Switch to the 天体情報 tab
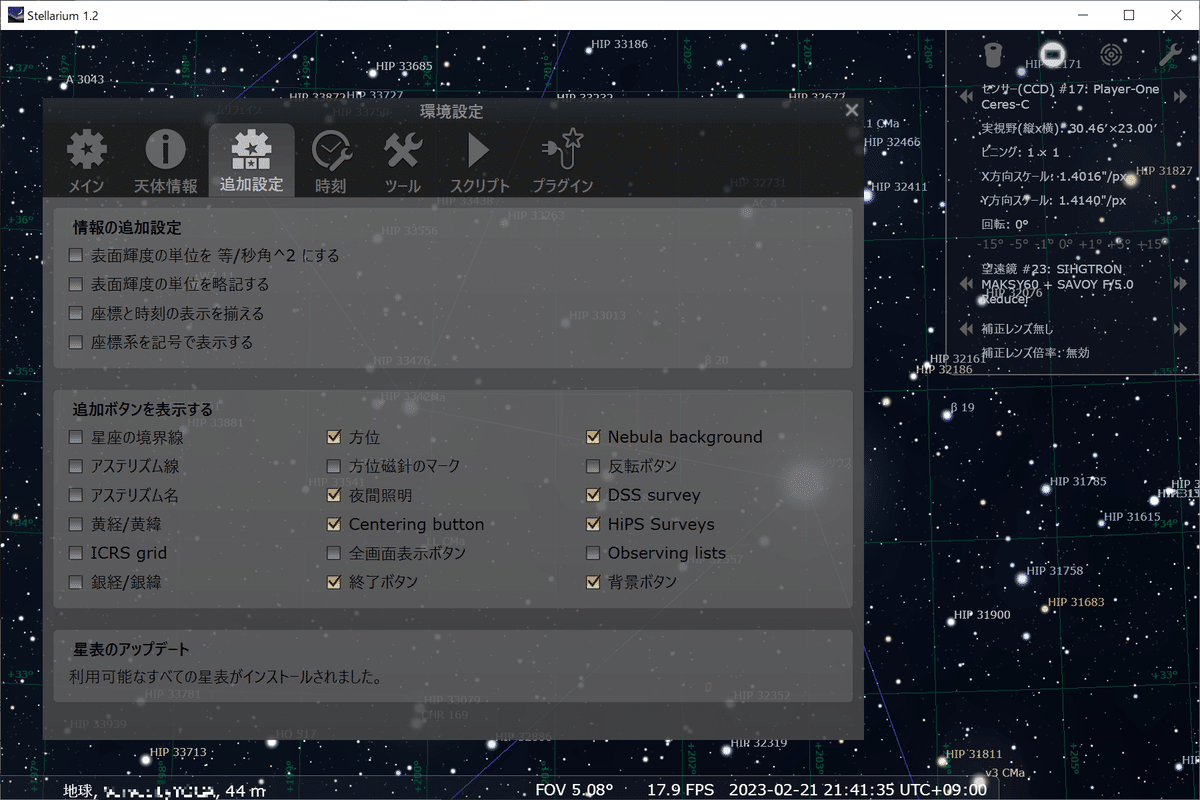1200x800 pixels. point(166,161)
